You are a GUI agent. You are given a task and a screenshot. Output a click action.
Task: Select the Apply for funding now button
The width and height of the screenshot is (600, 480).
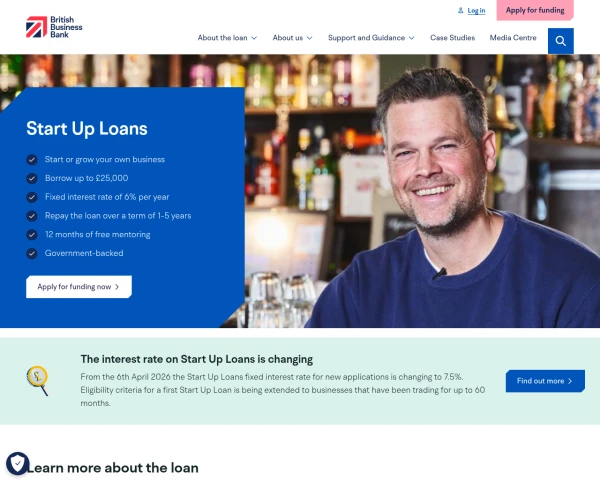coord(79,287)
